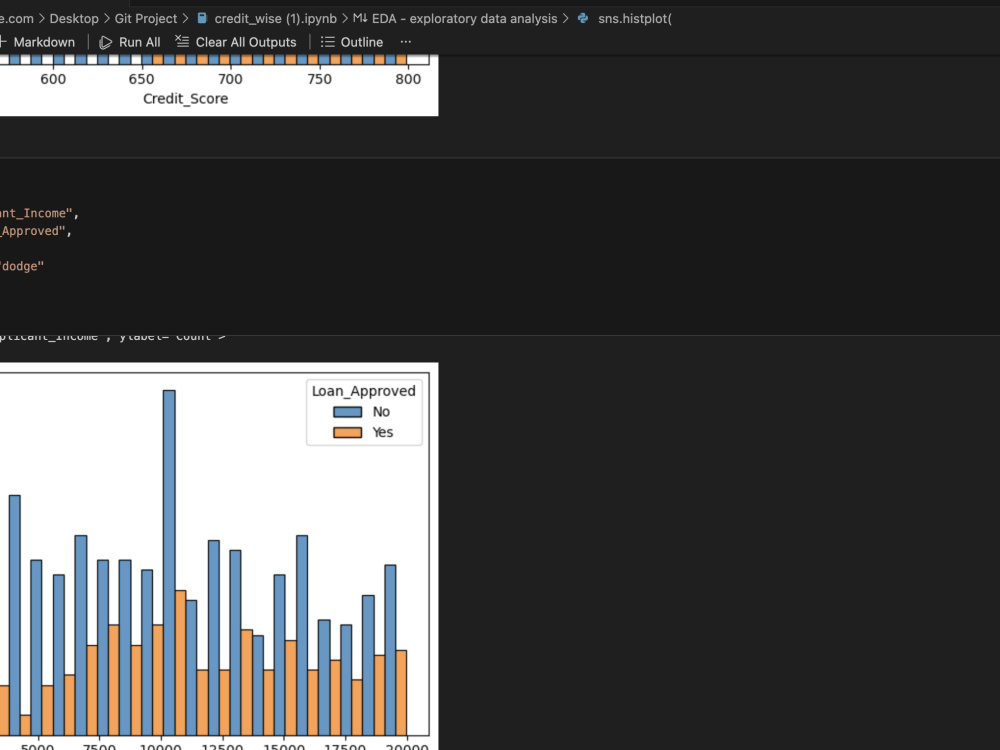Open EDA - exploratory data analysis breadcrumb
This screenshot has height=750, width=1000.
(464, 18)
